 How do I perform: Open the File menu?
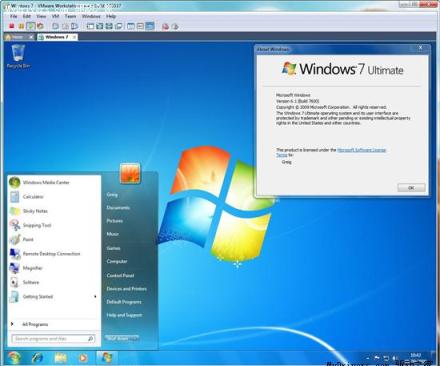pos(14,16)
